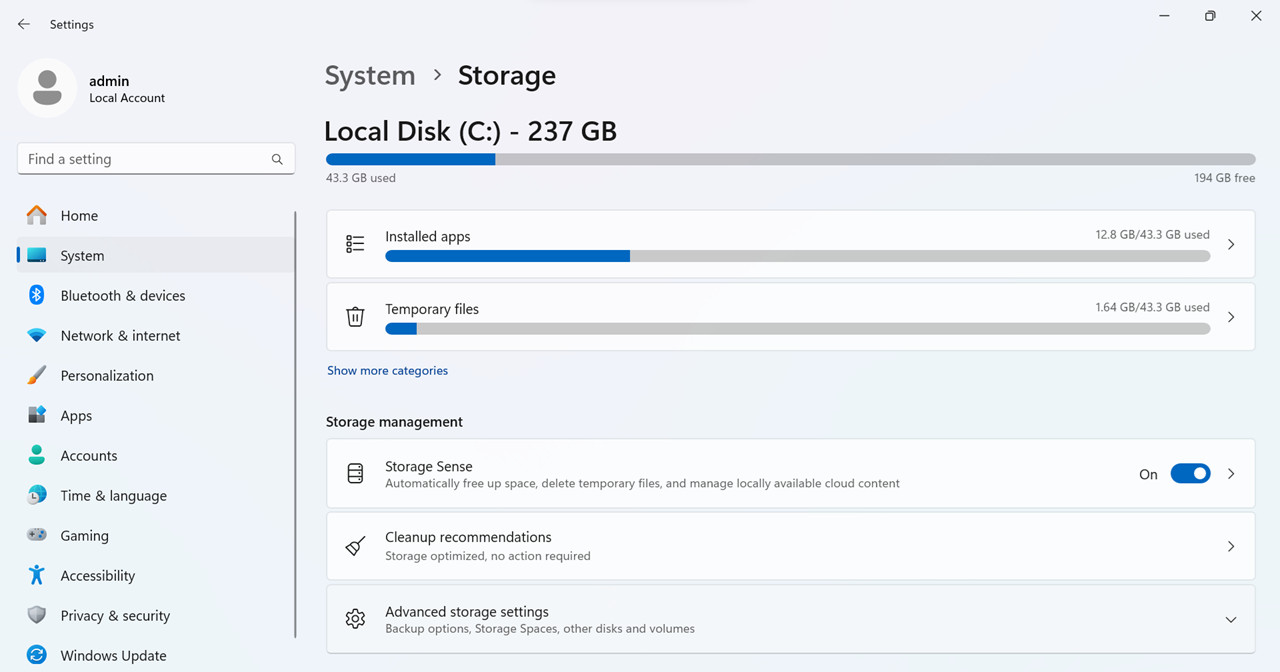The image size is (1280, 672).
Task: Click the Temporary files usage bar
Action: tap(797, 329)
